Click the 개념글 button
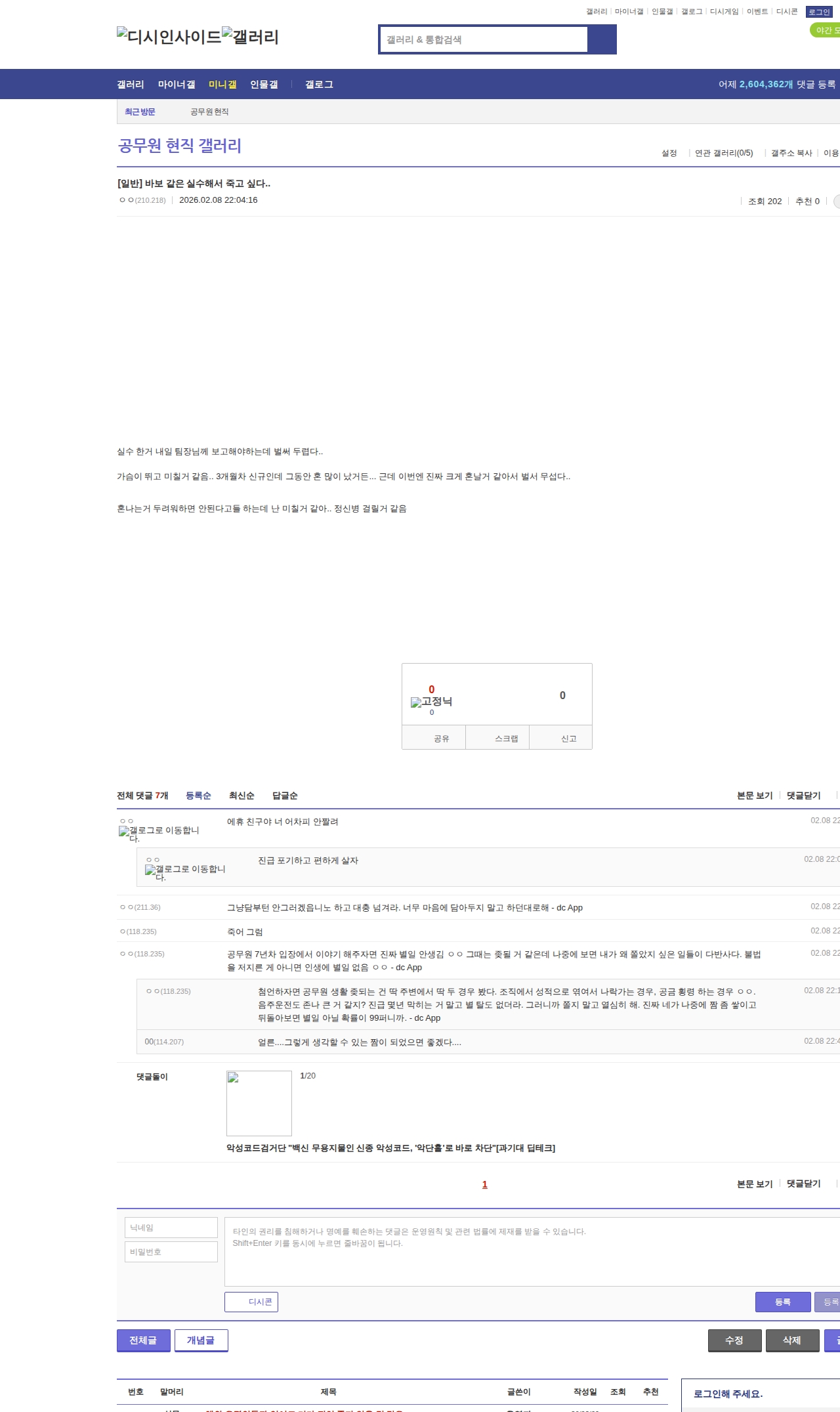The width and height of the screenshot is (840, 1412). [201, 1340]
